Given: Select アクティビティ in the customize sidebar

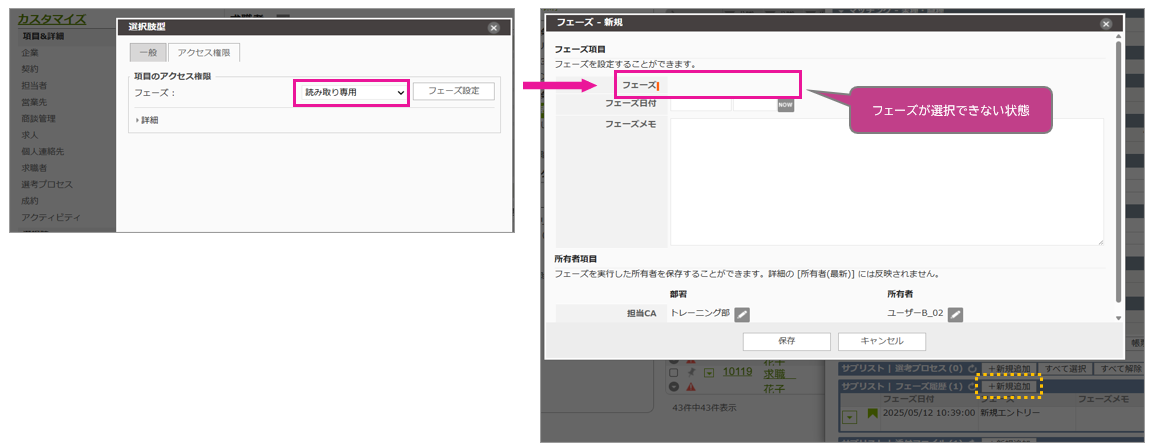Looking at the screenshot, I should [x=51, y=217].
